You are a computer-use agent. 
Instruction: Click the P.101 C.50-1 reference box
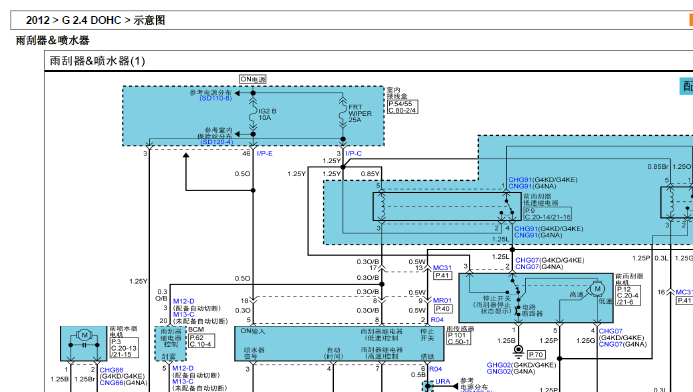459,339
